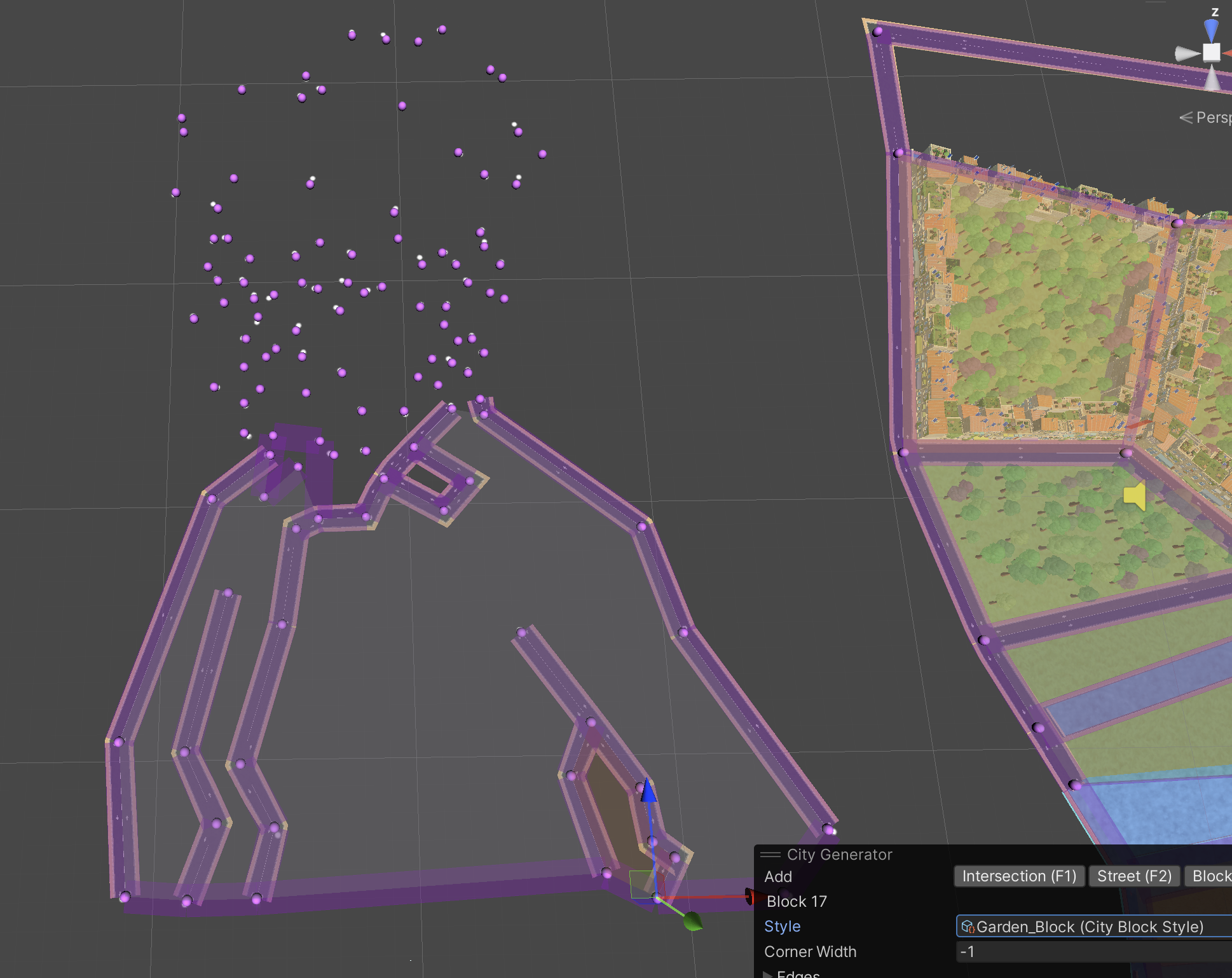Click the Style property label
Viewport: 1232px width, 978px height.
point(783,926)
